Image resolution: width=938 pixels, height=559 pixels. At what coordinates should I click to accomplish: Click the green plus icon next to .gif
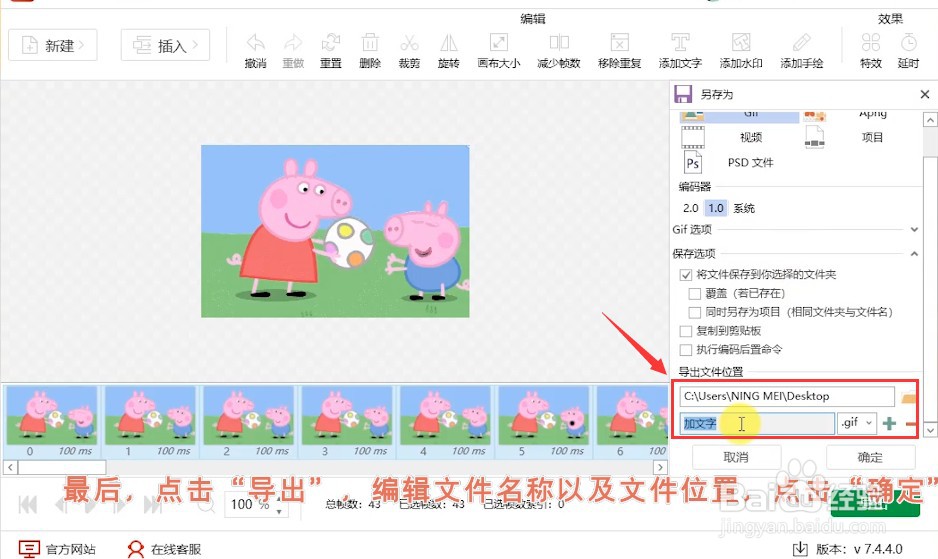pos(890,423)
